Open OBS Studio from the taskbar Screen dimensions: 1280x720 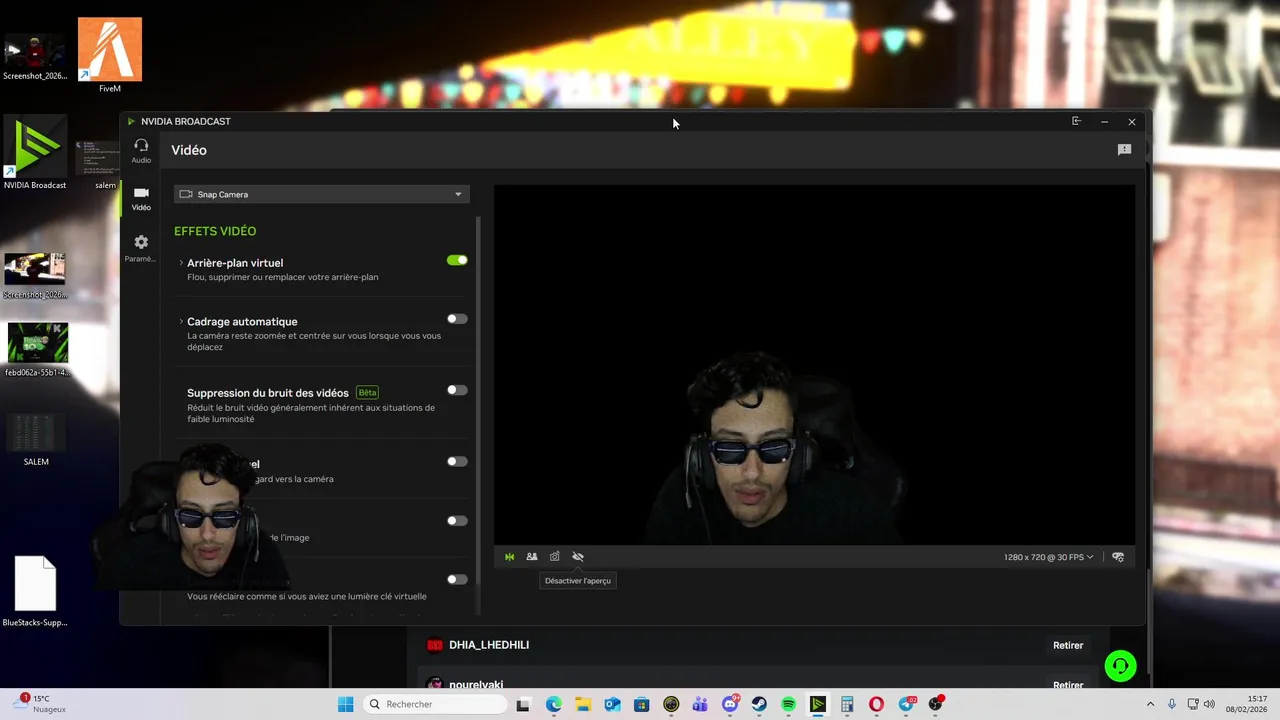[936, 704]
